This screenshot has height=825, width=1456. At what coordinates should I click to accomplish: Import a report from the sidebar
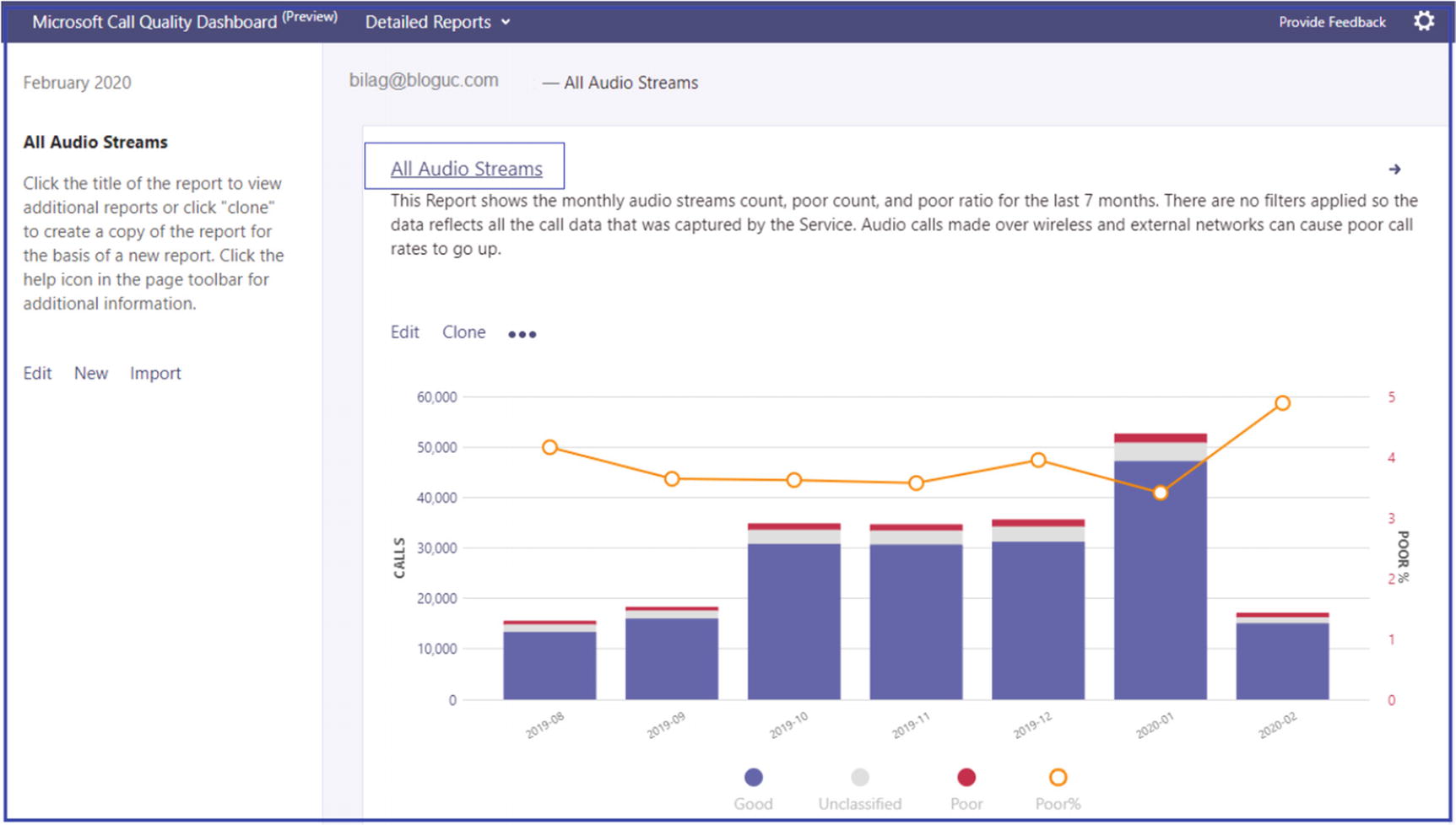click(x=155, y=373)
